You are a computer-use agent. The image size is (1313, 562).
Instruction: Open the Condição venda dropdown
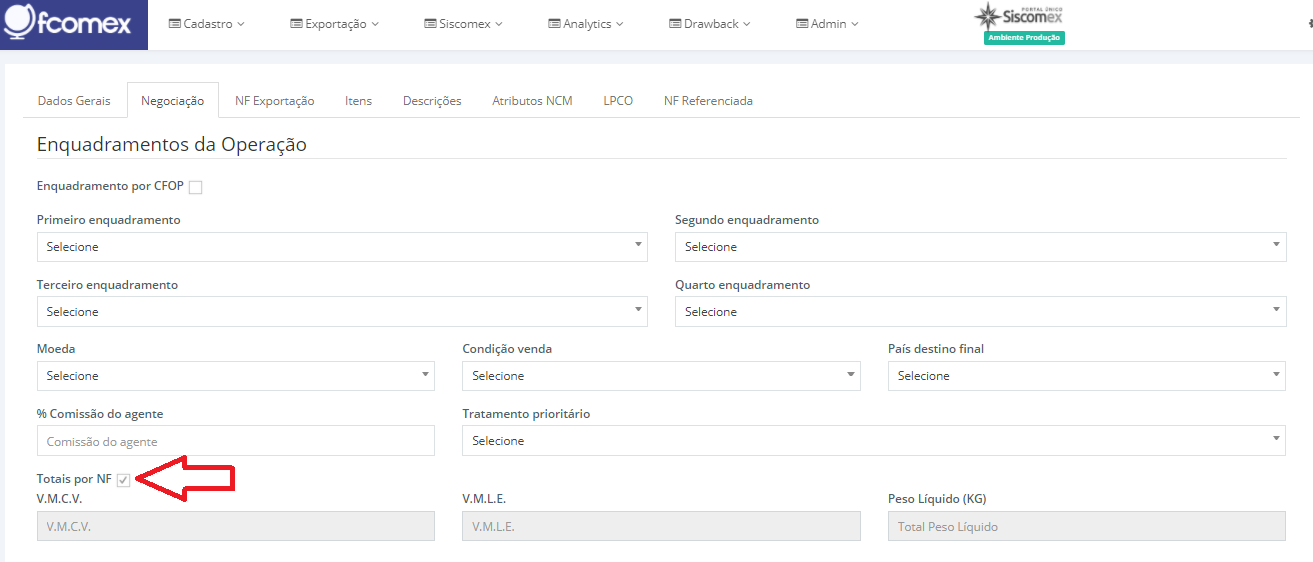tap(661, 376)
